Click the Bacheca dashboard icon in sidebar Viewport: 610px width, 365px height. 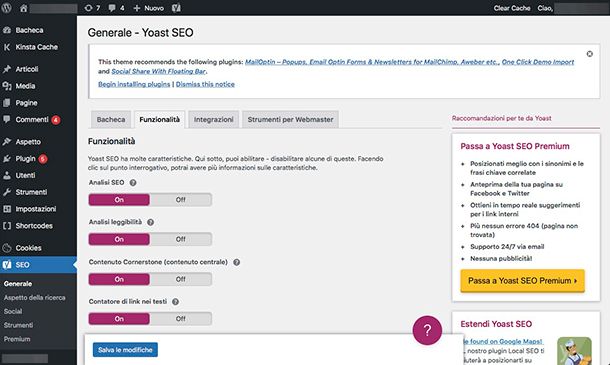(x=7, y=30)
